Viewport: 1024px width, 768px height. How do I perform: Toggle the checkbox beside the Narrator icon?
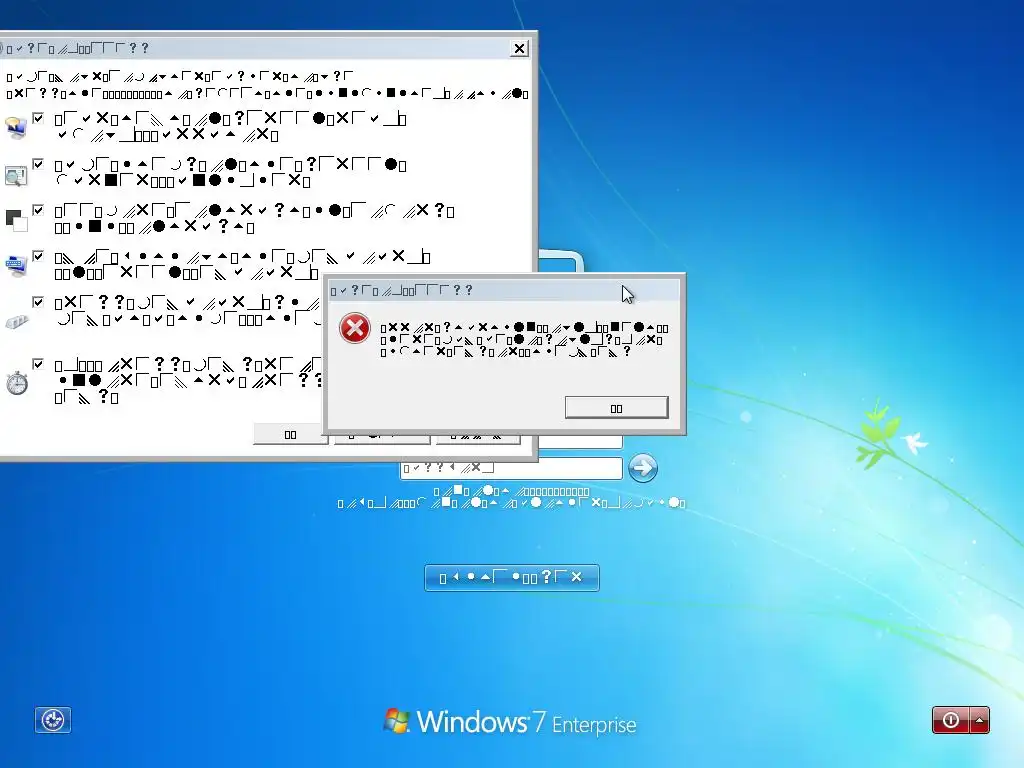click(39, 118)
